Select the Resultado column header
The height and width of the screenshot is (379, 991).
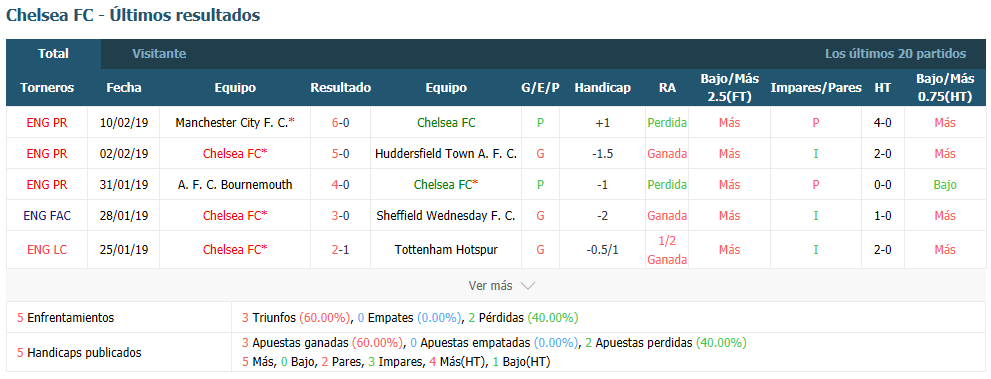click(x=341, y=88)
